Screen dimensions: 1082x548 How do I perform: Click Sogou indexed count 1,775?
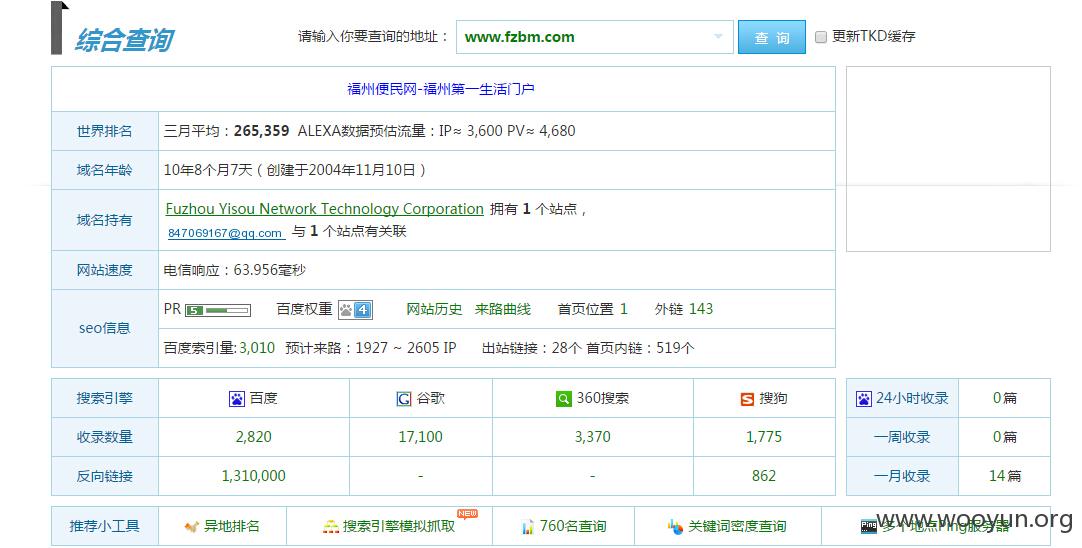764,437
